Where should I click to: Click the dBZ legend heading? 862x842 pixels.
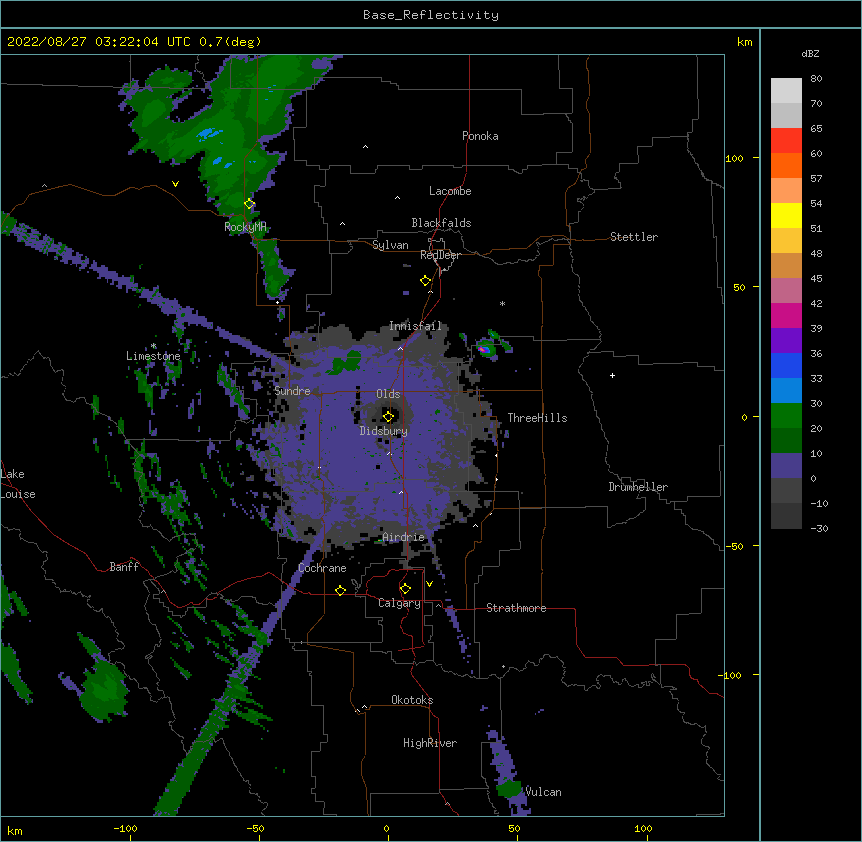click(810, 54)
